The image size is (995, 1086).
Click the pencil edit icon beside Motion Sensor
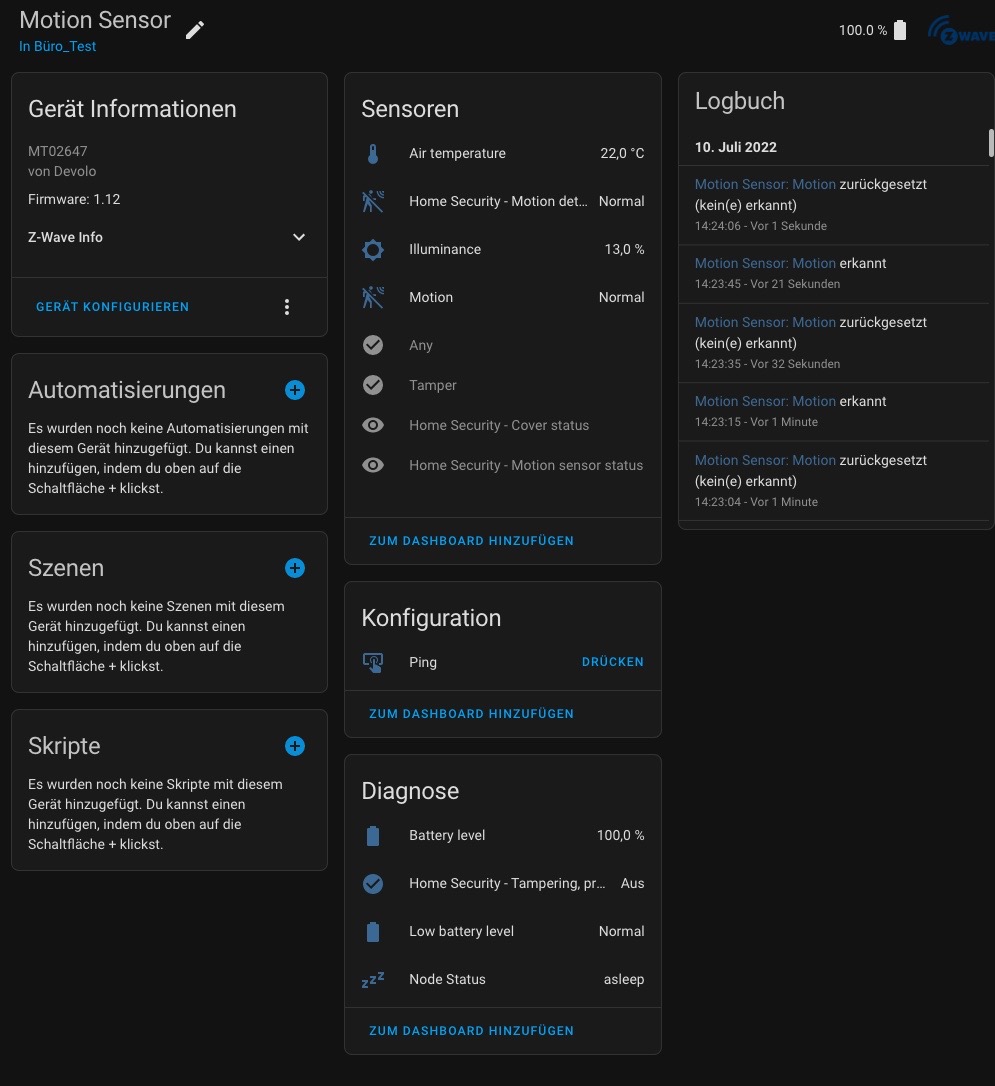195,30
